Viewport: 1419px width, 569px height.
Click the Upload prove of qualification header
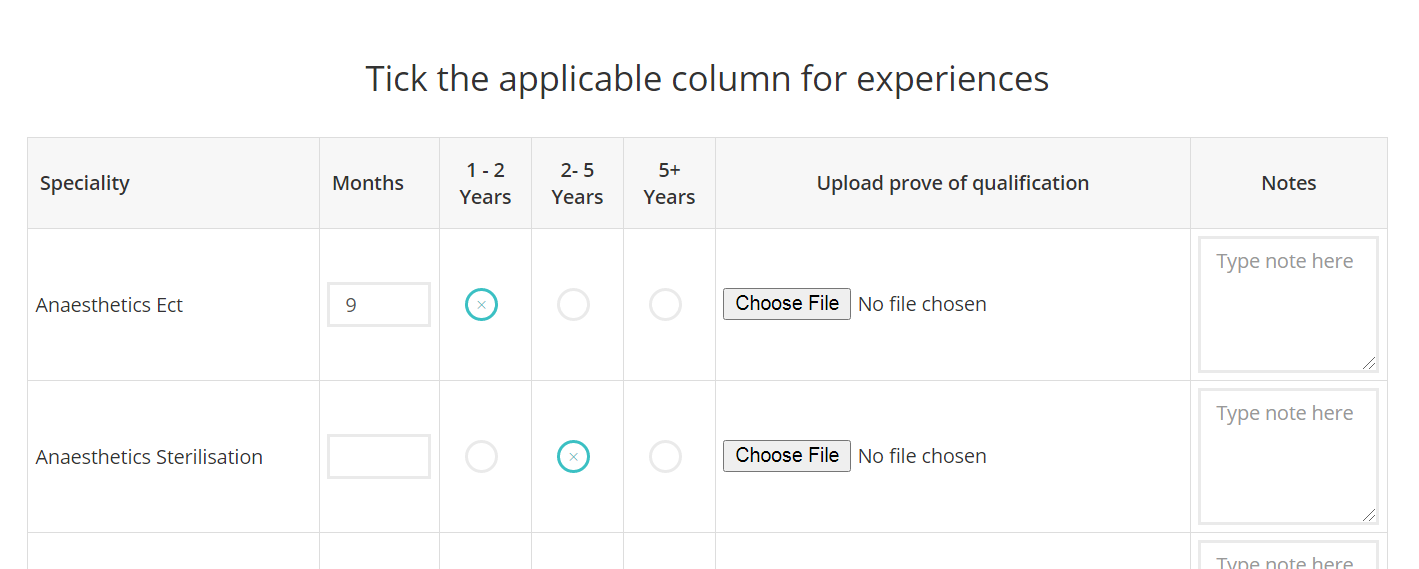952,183
